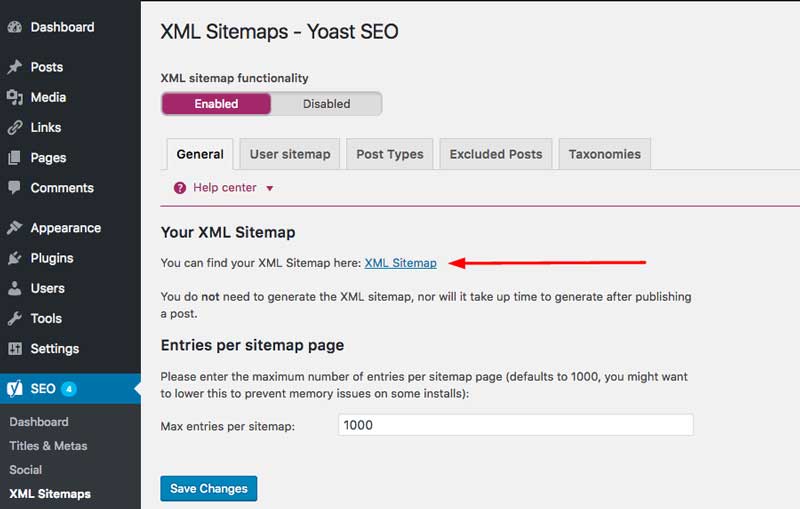Click the Yoast SEO logo icon
Viewport: 800px width, 509px height.
15,388
